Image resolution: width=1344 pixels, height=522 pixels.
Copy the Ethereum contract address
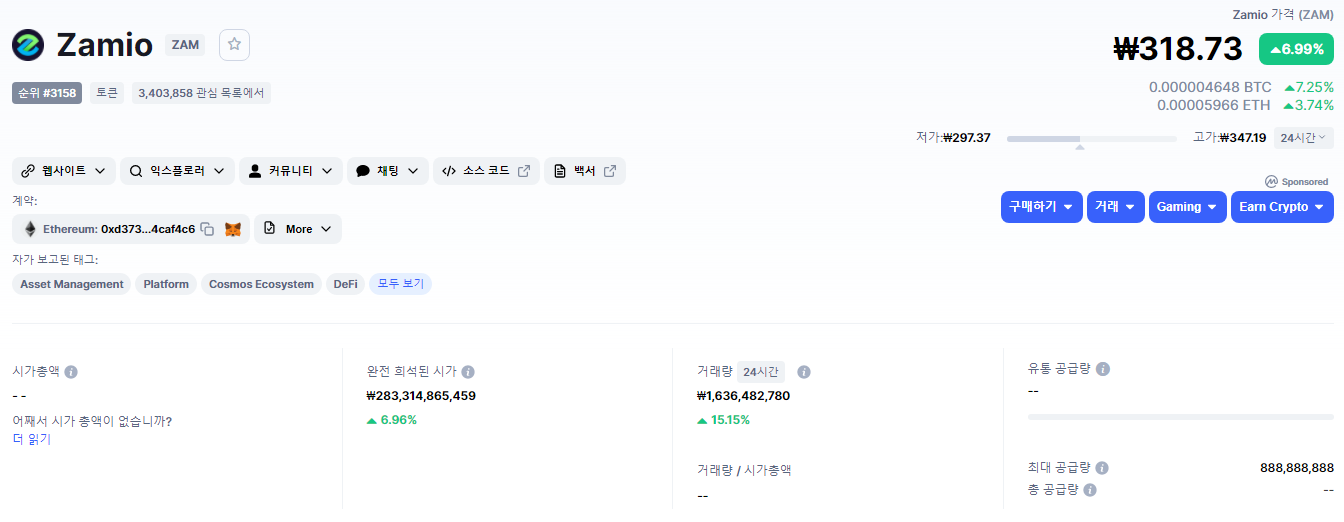pos(207,229)
